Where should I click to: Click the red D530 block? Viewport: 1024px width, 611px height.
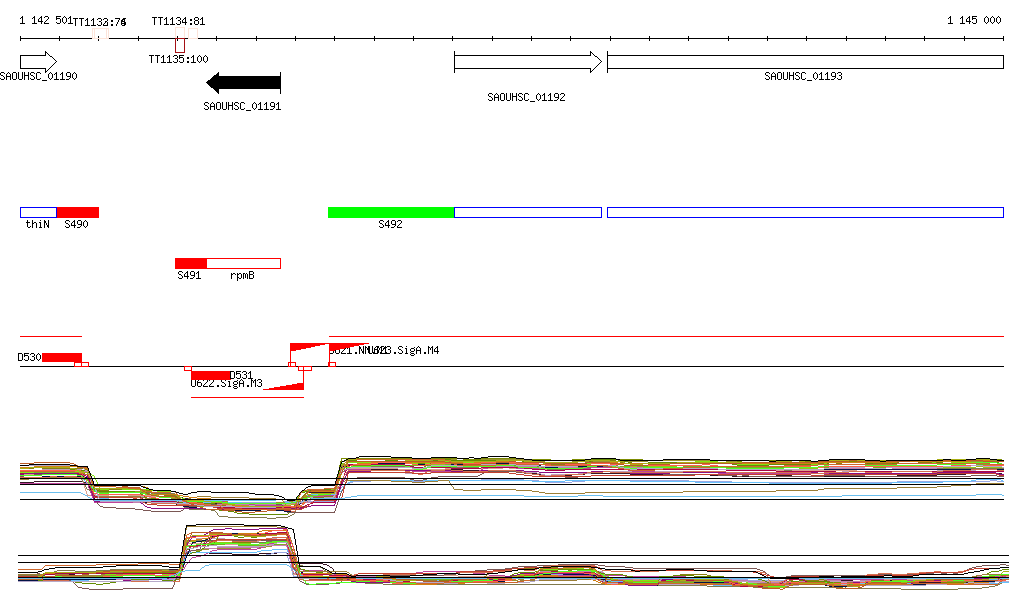pos(61,357)
